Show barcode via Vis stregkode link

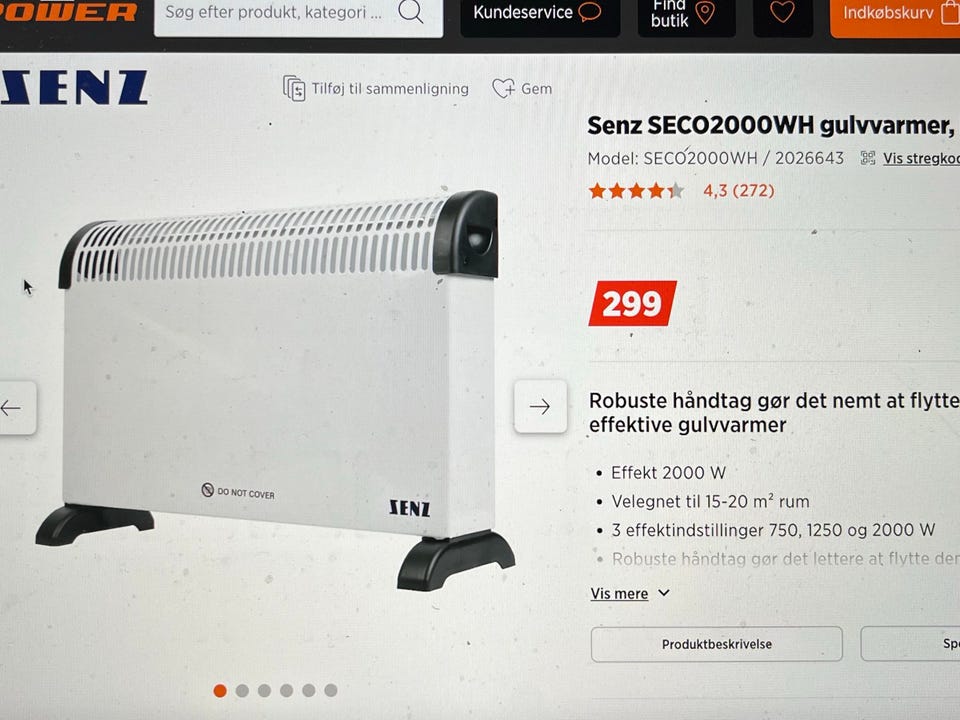tap(910, 159)
